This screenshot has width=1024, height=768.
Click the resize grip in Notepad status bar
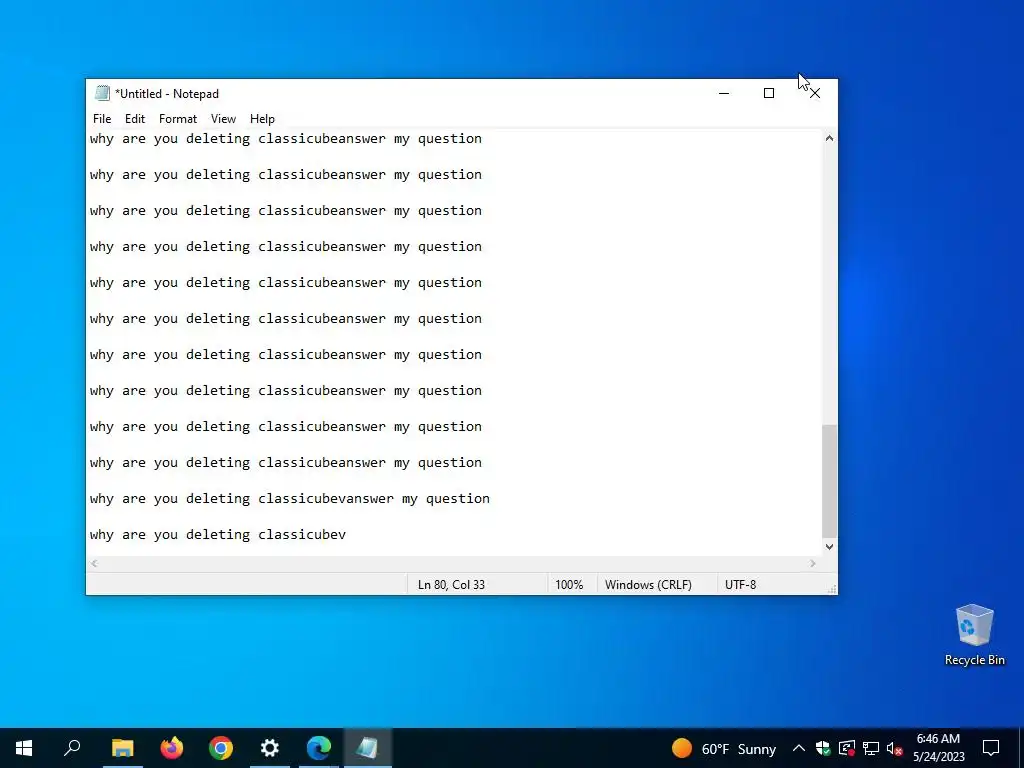[x=831, y=589]
